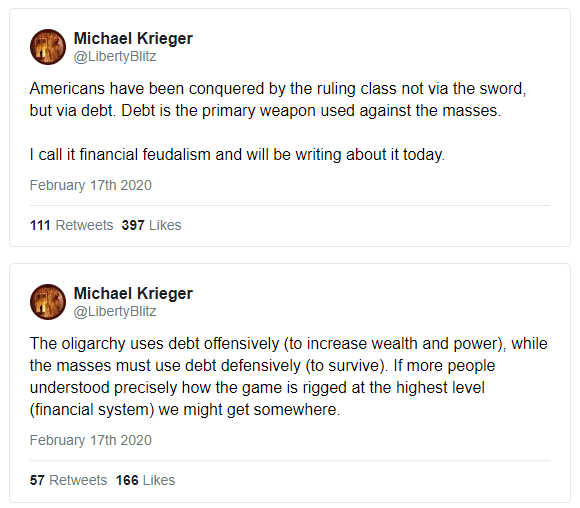This screenshot has width=580, height=508.
Task: View 57 Retweets on second tweet
Action: click(x=68, y=480)
